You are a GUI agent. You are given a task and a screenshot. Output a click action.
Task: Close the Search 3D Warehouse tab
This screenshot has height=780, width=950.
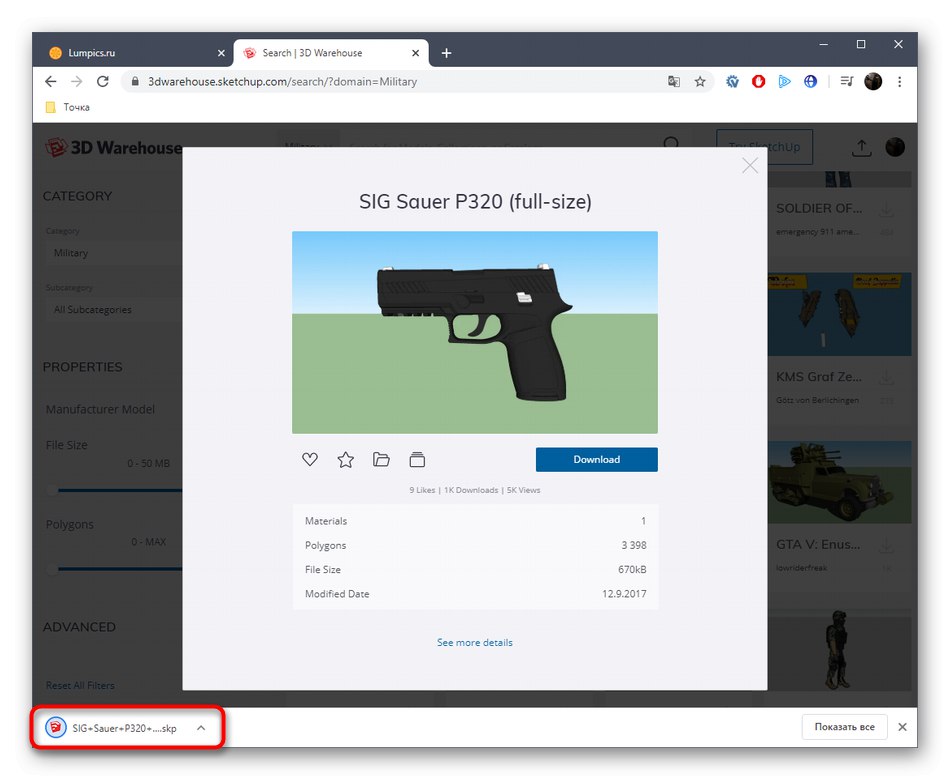click(x=416, y=53)
